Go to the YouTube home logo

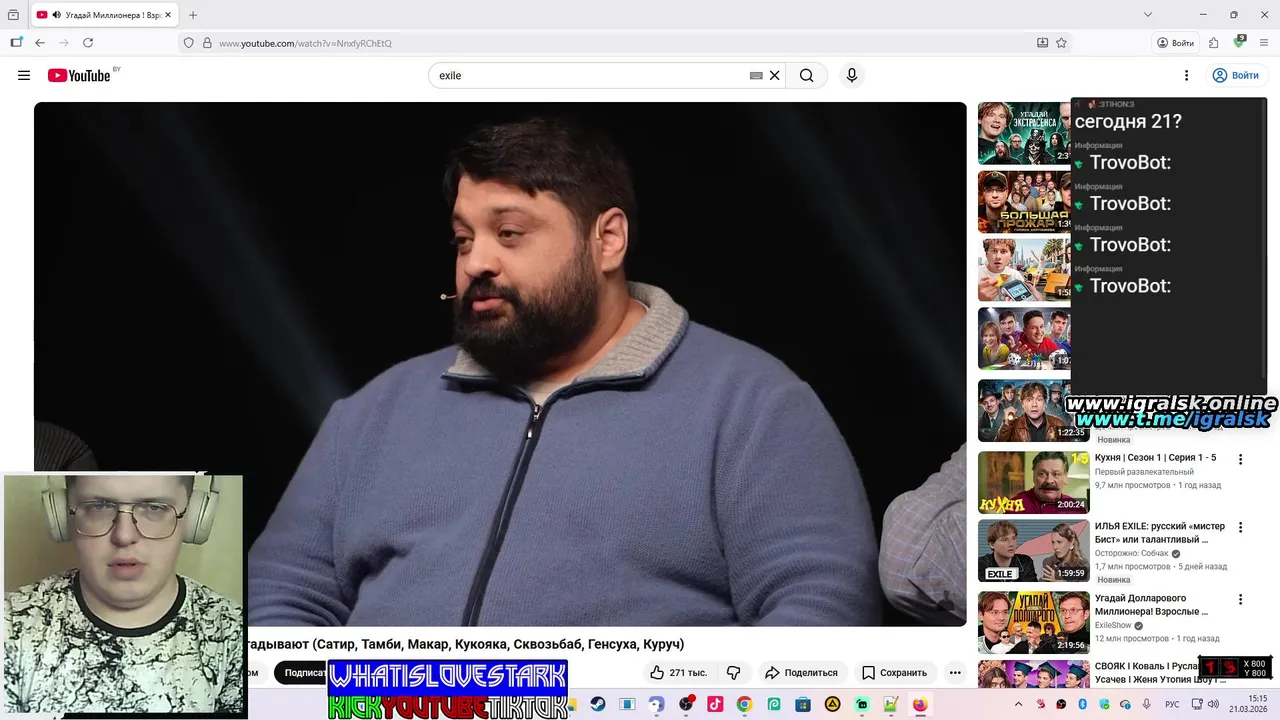[x=79, y=75]
